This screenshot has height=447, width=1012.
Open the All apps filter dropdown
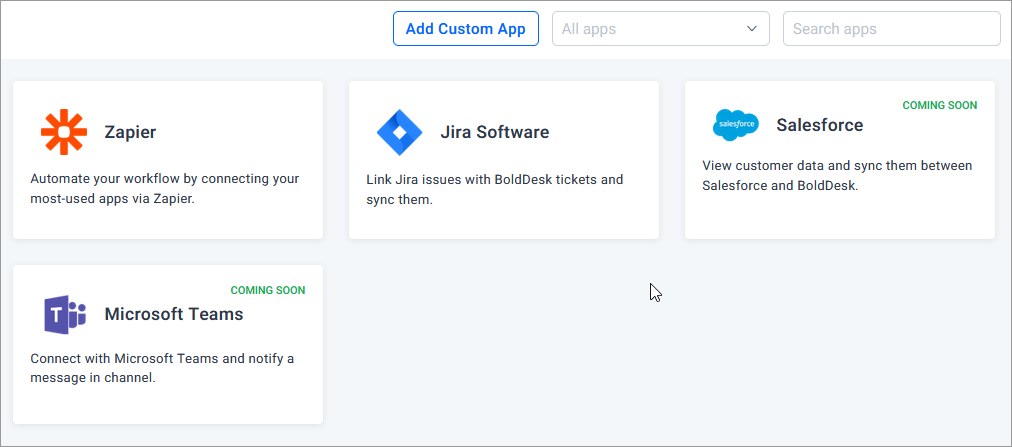(x=661, y=28)
